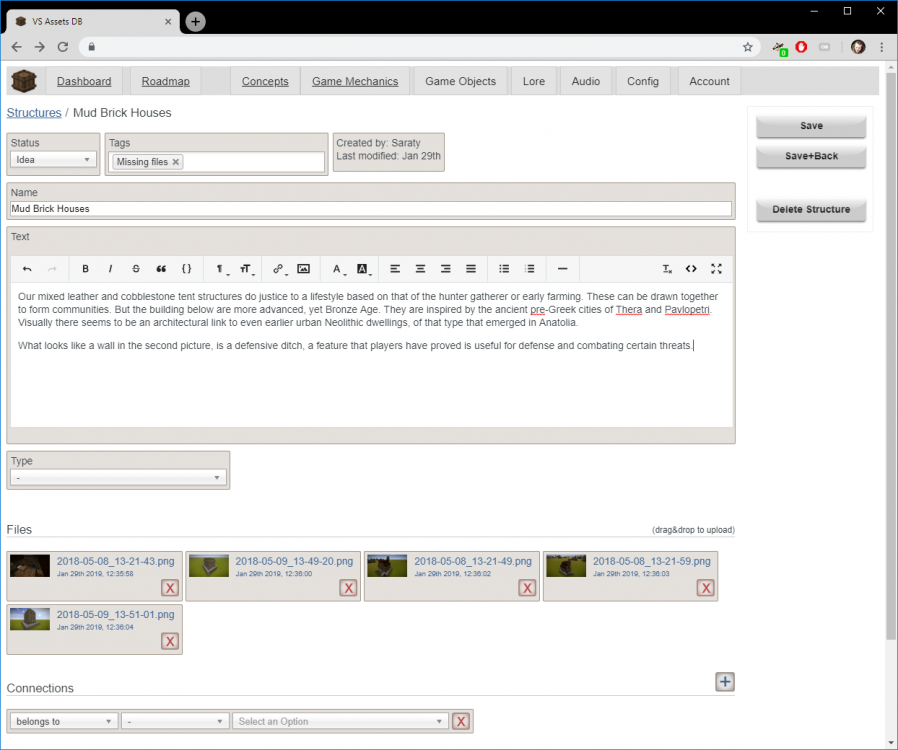Insert a horizontal line in the text
The width and height of the screenshot is (898, 750).
pyautogui.click(x=562, y=269)
